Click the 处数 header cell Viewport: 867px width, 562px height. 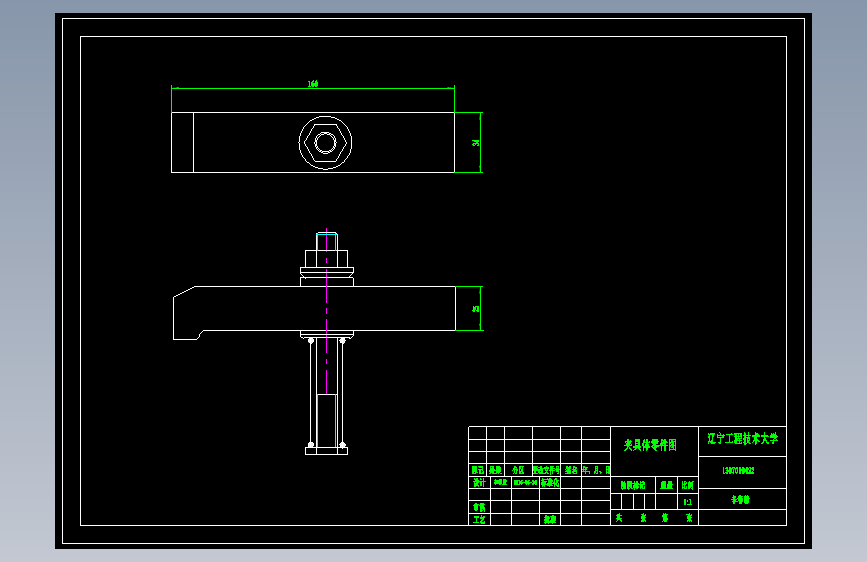[x=495, y=470]
